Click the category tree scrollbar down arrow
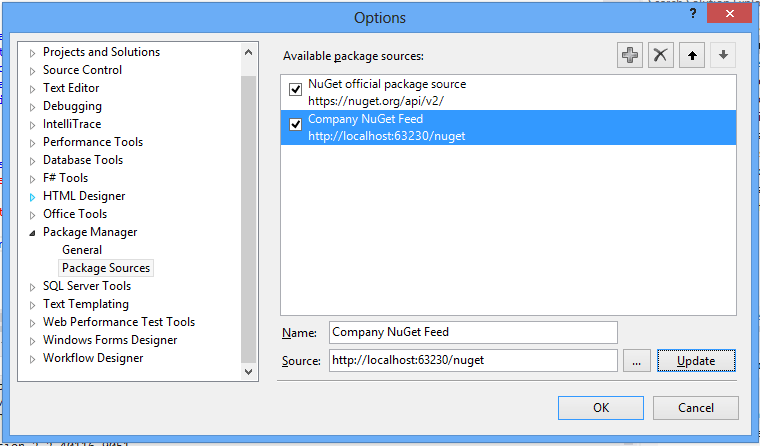Screen dimensions: 760x446 (x=250, y=370)
